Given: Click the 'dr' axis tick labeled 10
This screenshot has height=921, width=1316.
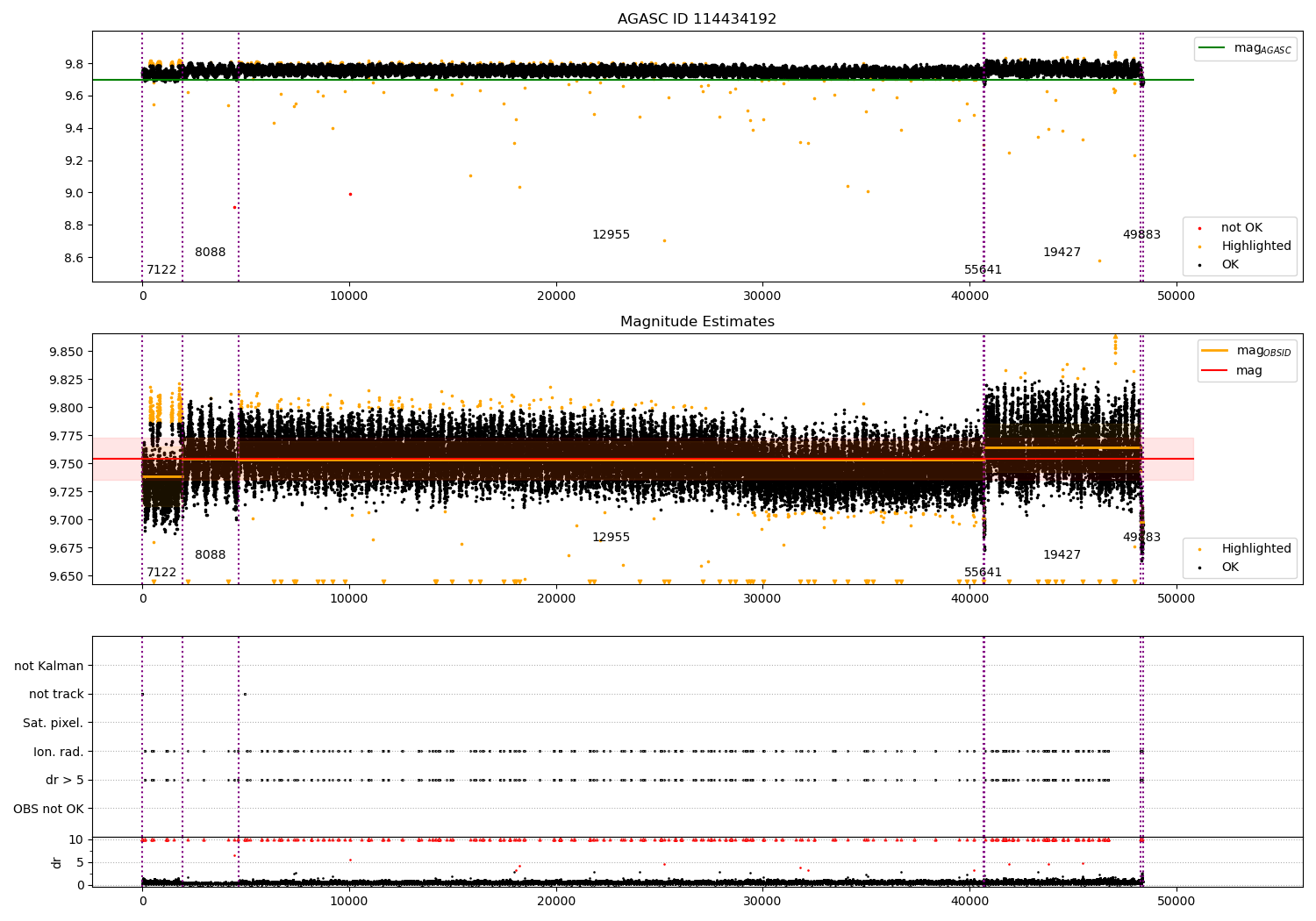Looking at the screenshot, I should (76, 839).
